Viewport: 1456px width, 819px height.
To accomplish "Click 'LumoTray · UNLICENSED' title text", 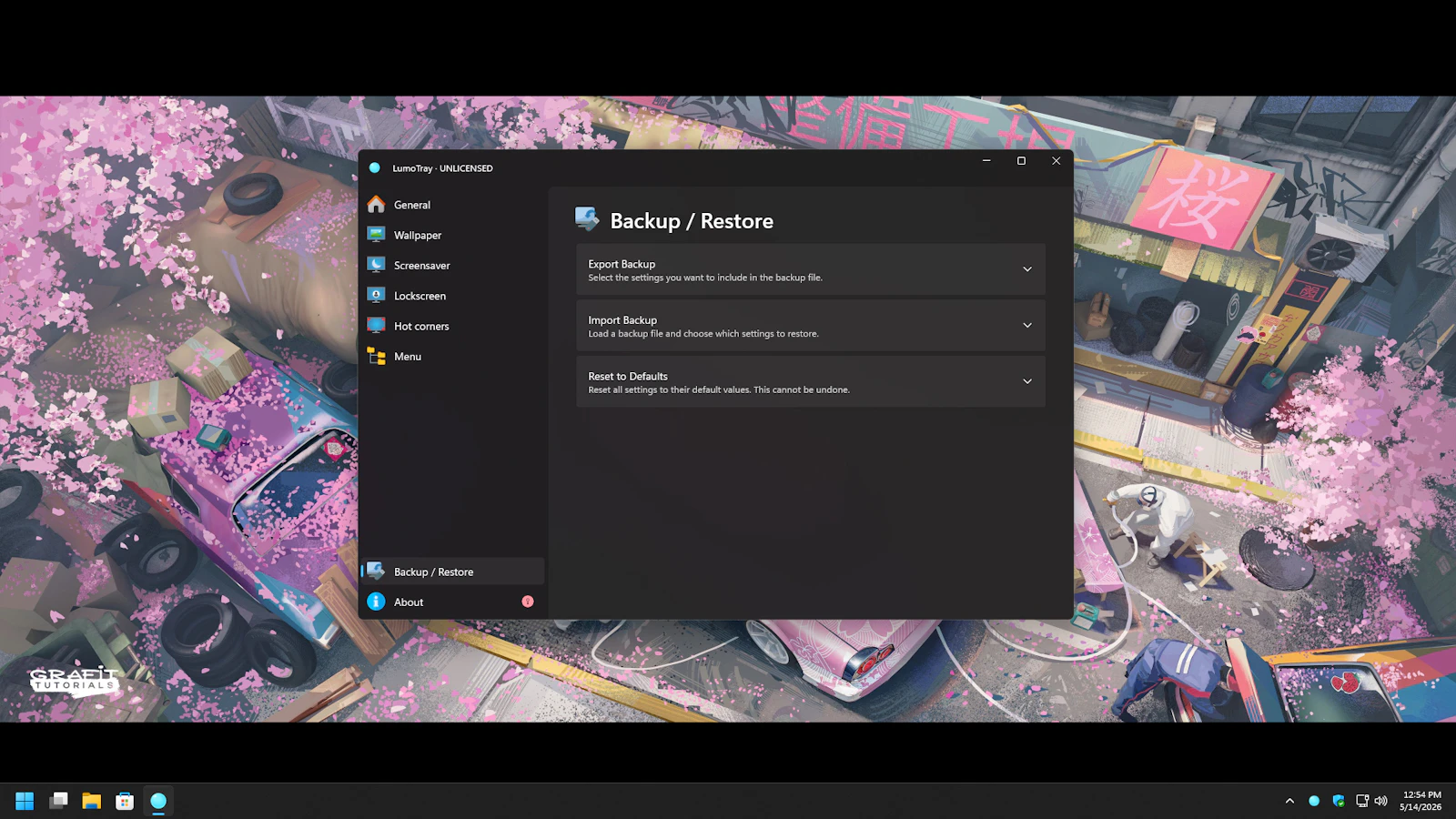I will coord(442,168).
